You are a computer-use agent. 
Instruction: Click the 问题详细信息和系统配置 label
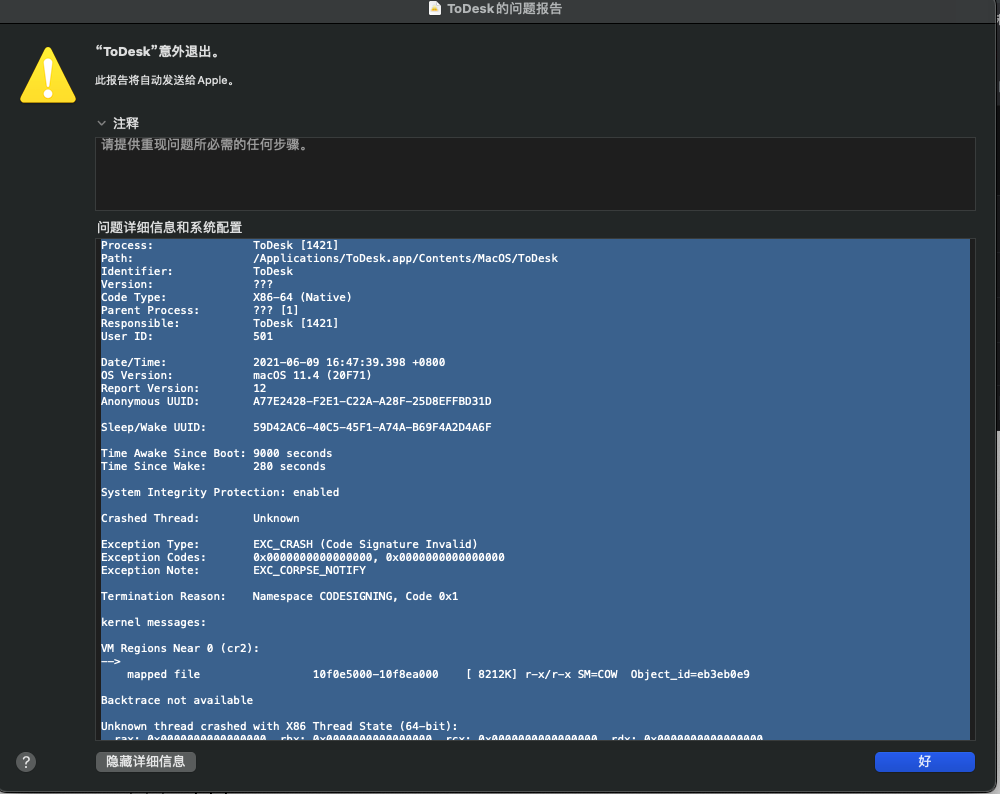(x=170, y=228)
